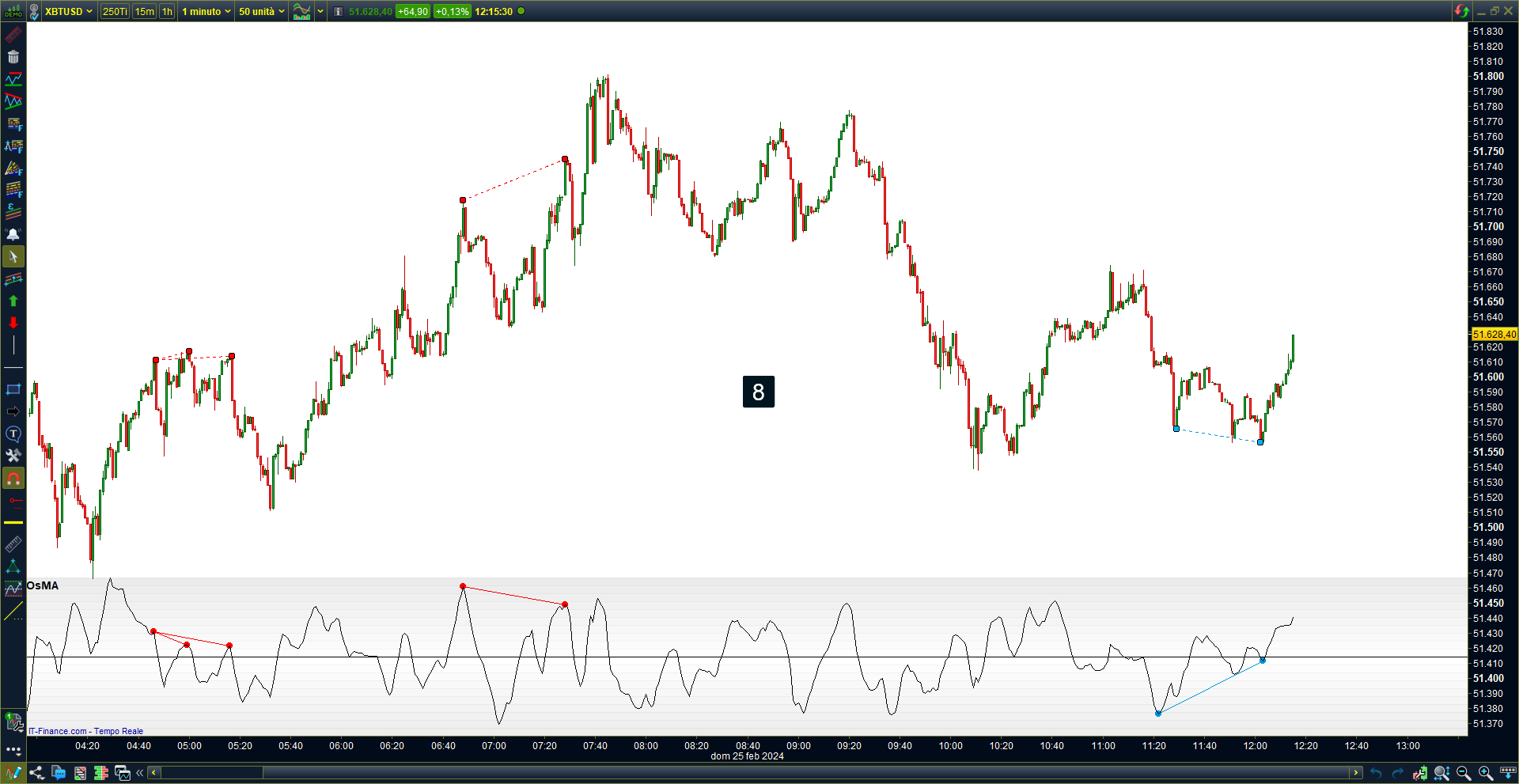Click the horizontal chart scrollbar thumb

point(212,773)
